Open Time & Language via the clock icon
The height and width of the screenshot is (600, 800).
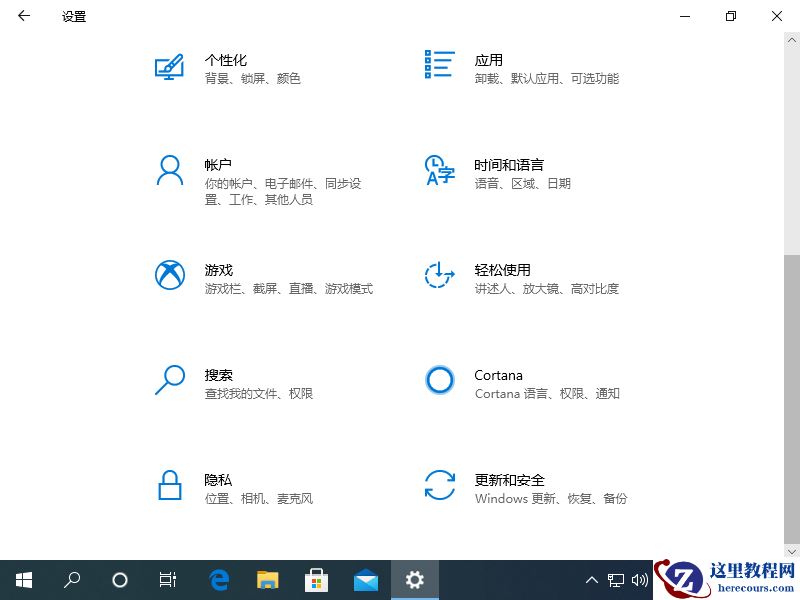pyautogui.click(x=438, y=172)
